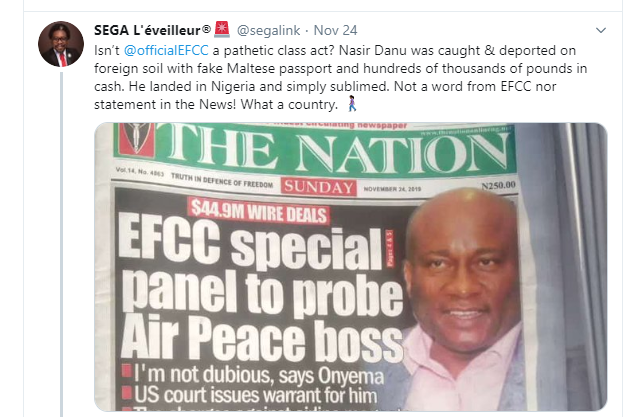Click THE NATION masthead in the photo

338,152
